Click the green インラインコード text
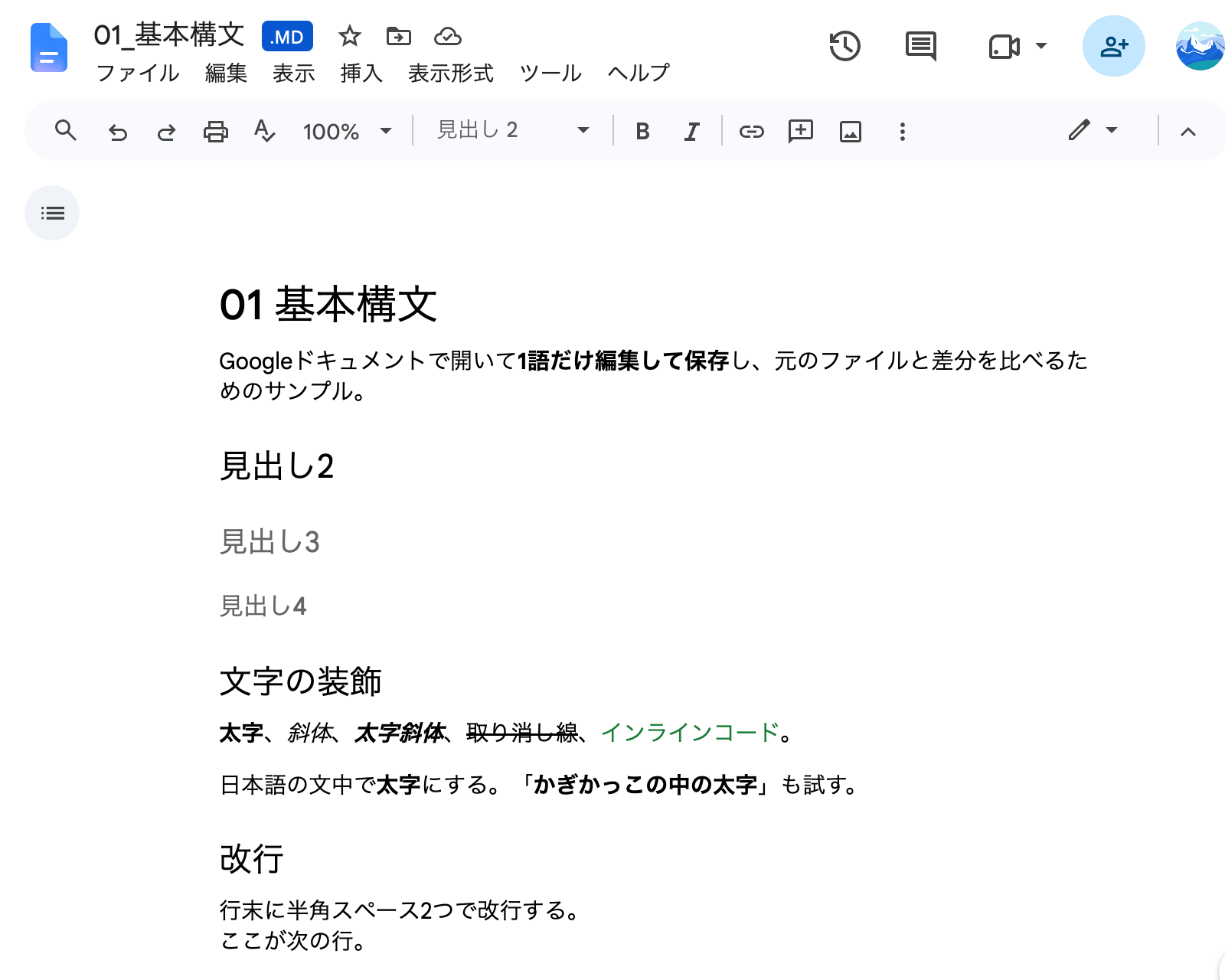Image resolution: width=1225 pixels, height=980 pixels. pos(689,733)
